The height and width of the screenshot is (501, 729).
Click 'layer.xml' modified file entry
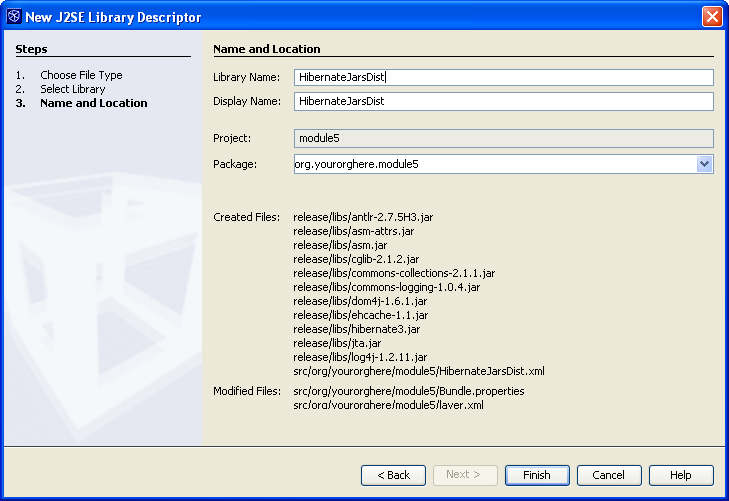tap(388, 405)
